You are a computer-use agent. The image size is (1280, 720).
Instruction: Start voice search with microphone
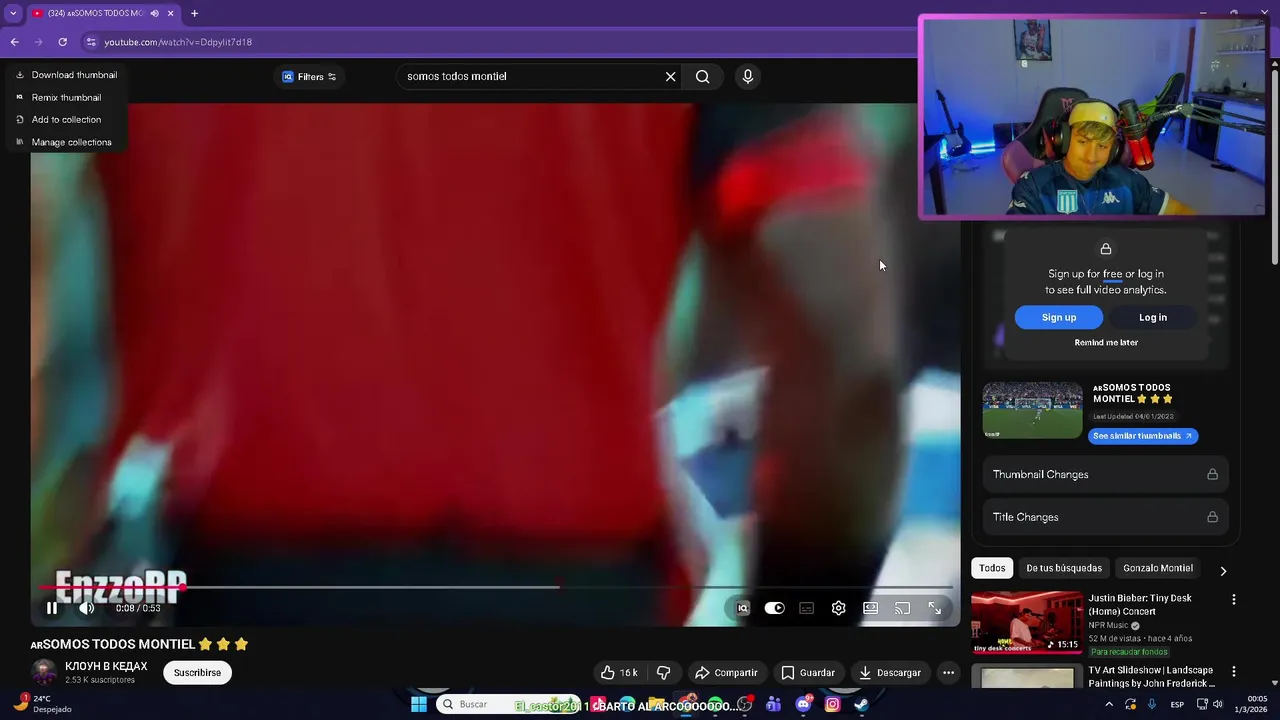click(747, 76)
